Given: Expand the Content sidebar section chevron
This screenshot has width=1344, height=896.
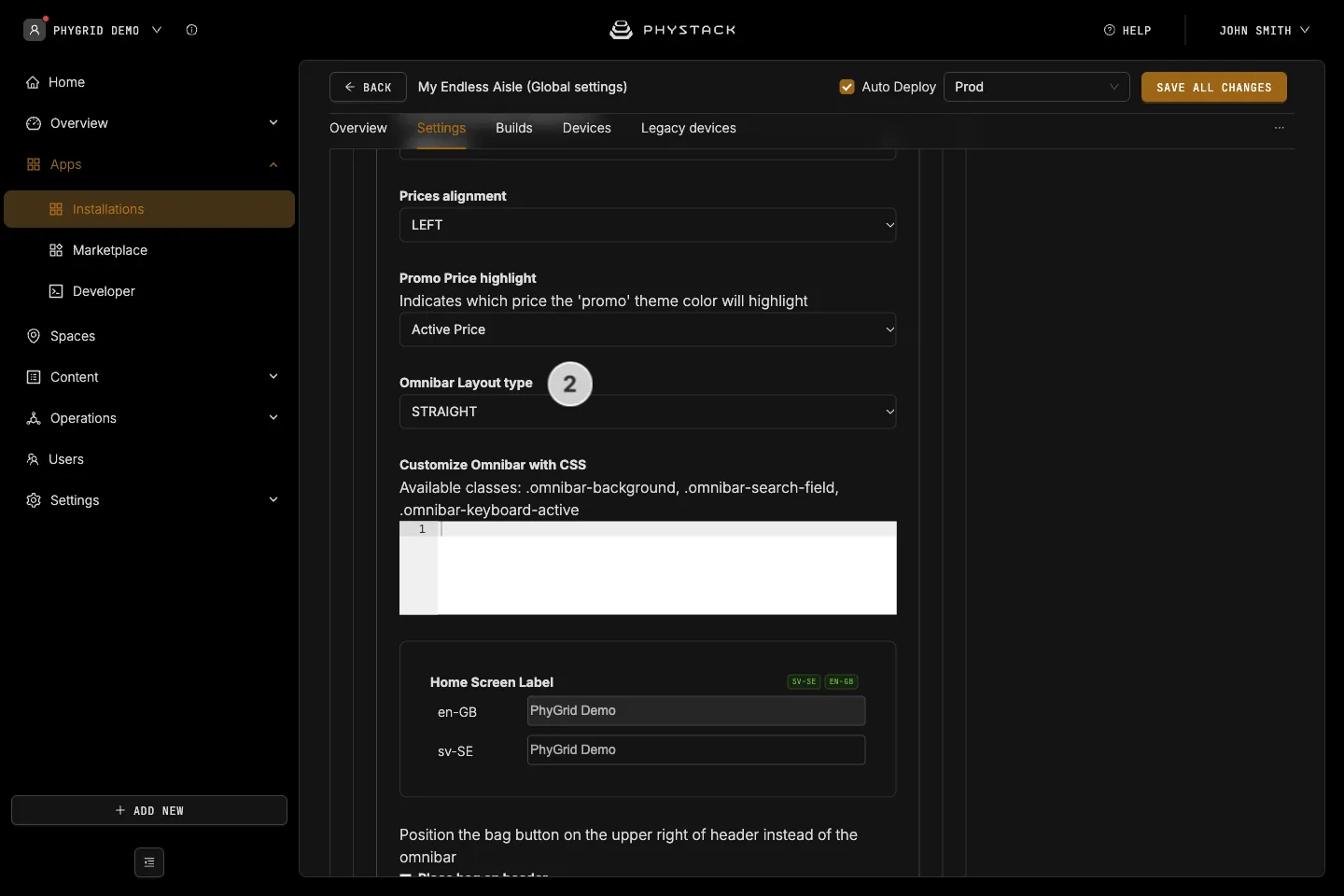Looking at the screenshot, I should coord(273,377).
